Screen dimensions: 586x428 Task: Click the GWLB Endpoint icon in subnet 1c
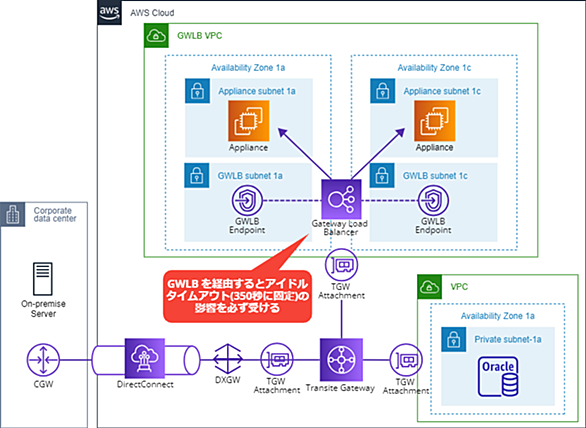pos(433,201)
